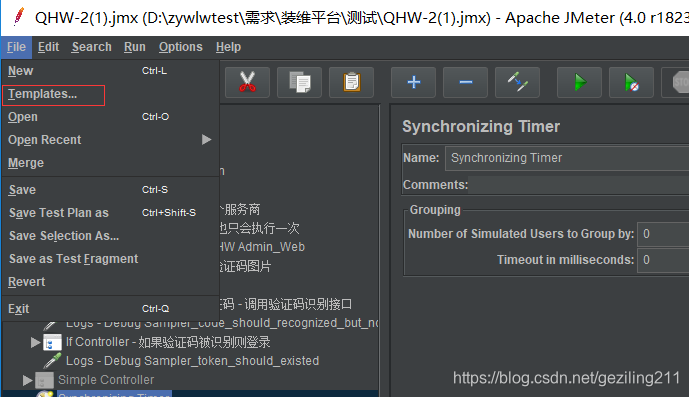Select Save as Test Fragment
Viewport: 689px width, 397px height.
111,259
